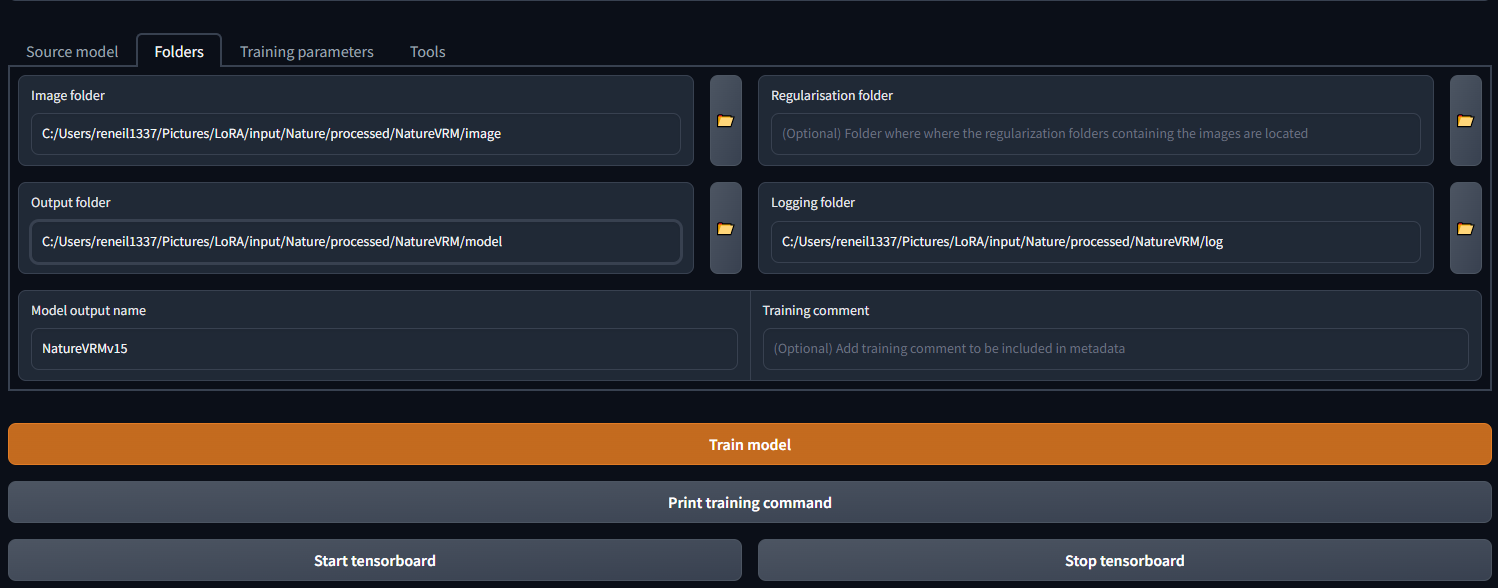The image size is (1498, 588).
Task: Open folder picker for Regularisation folder
Action: coord(1465,121)
